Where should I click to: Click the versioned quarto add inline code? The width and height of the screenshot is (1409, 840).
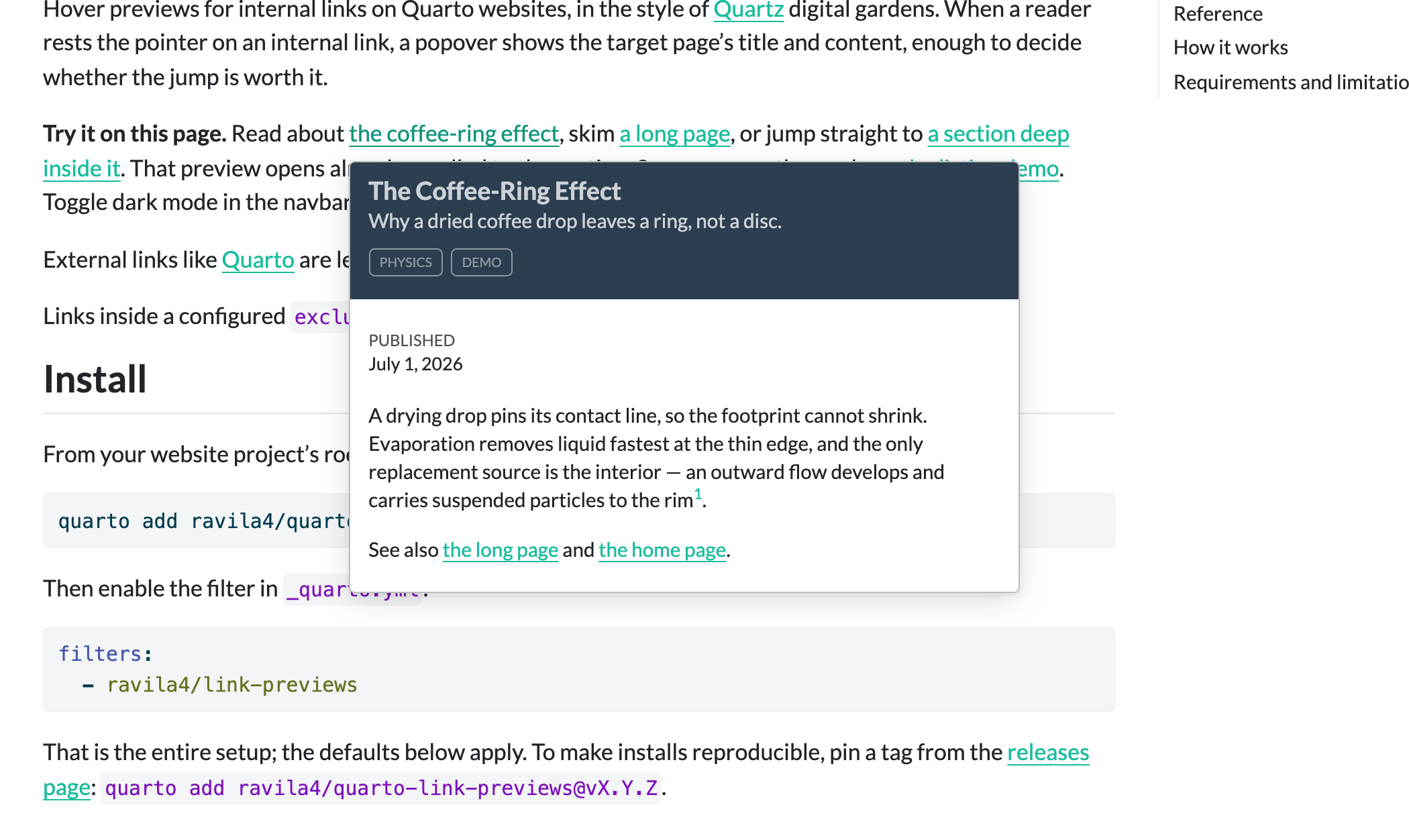(x=381, y=788)
